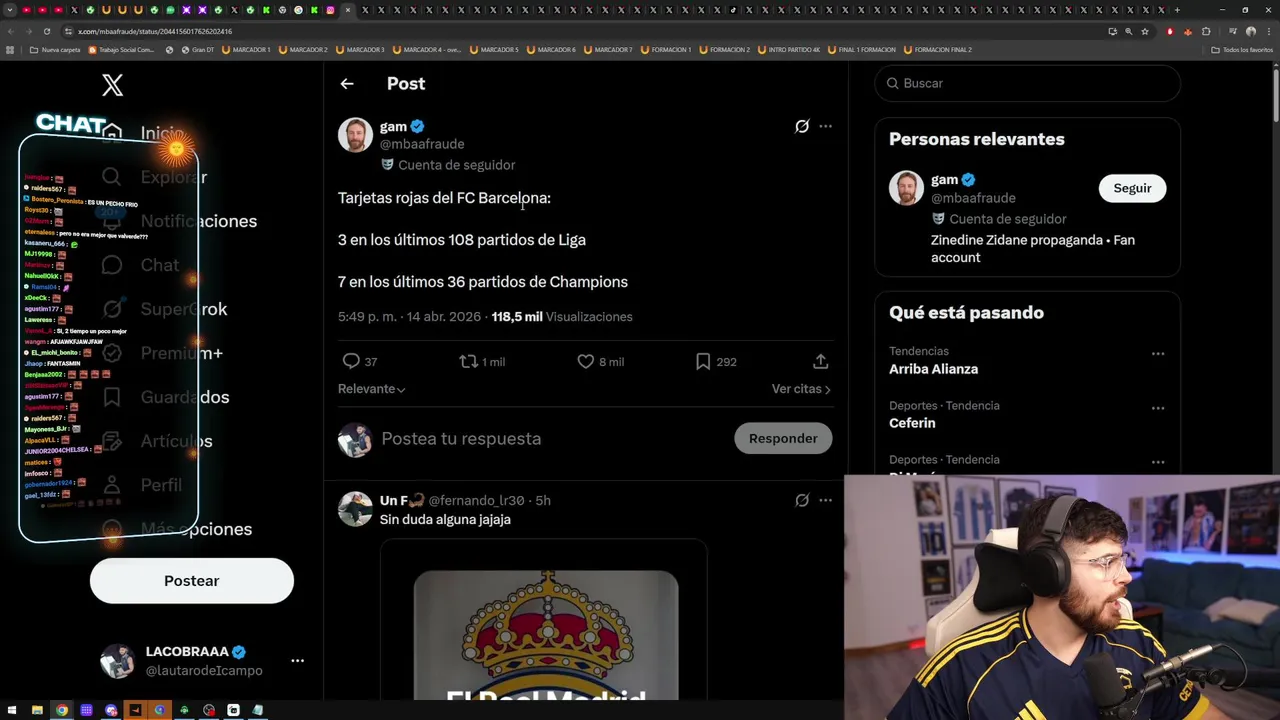Open INTRO PARTIDO 4K bookmark
This screenshot has height=720, width=1280.
788,49
